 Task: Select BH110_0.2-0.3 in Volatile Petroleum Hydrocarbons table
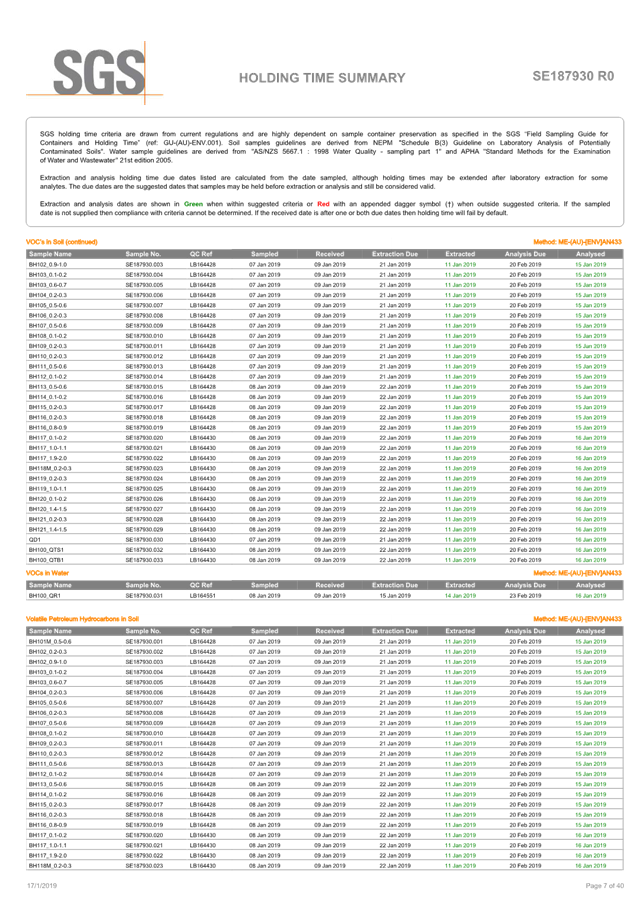pos(48,754)
